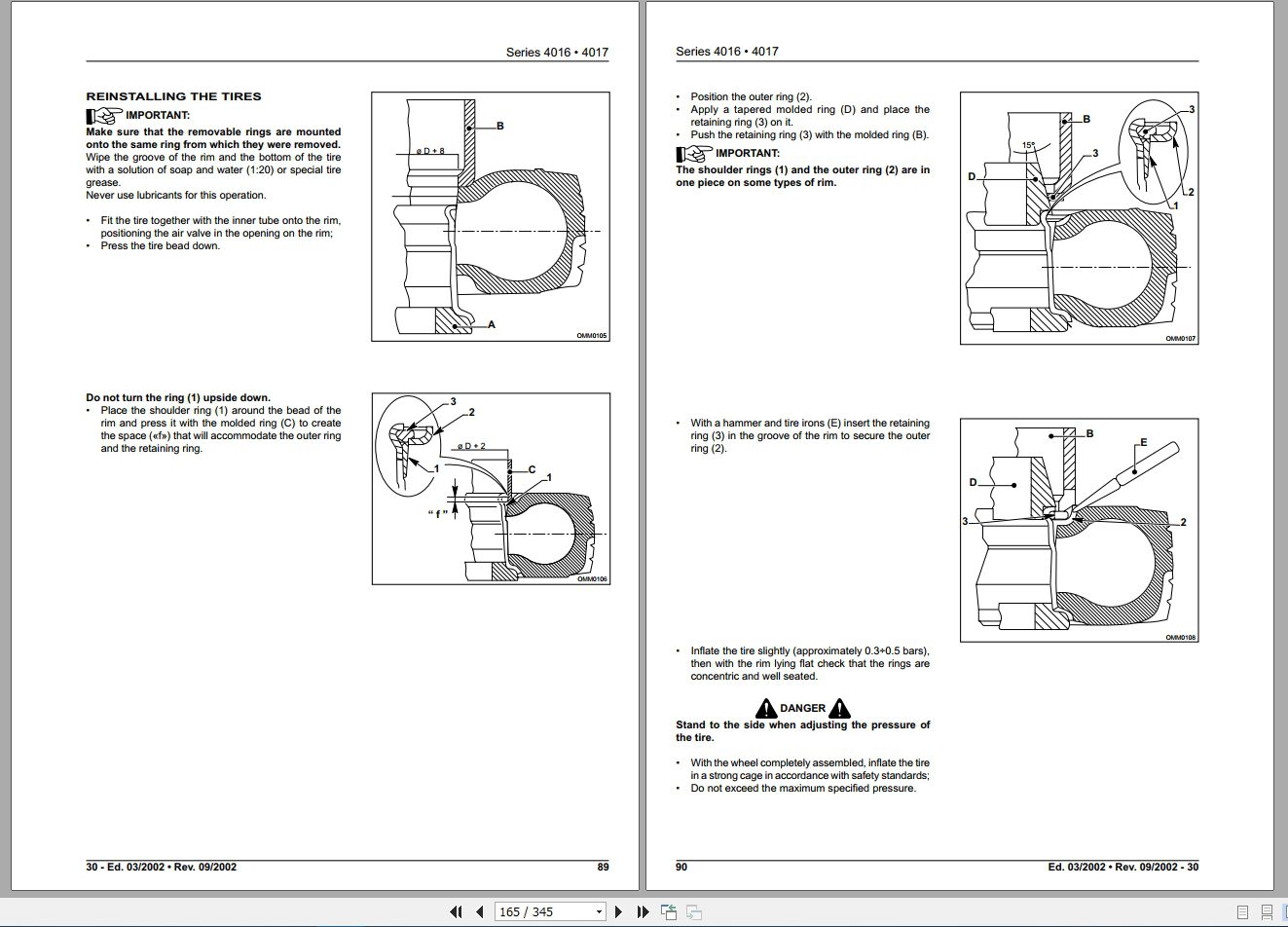Switch to continuous page layout mode
This screenshot has height=927, width=1288.
1267,911
